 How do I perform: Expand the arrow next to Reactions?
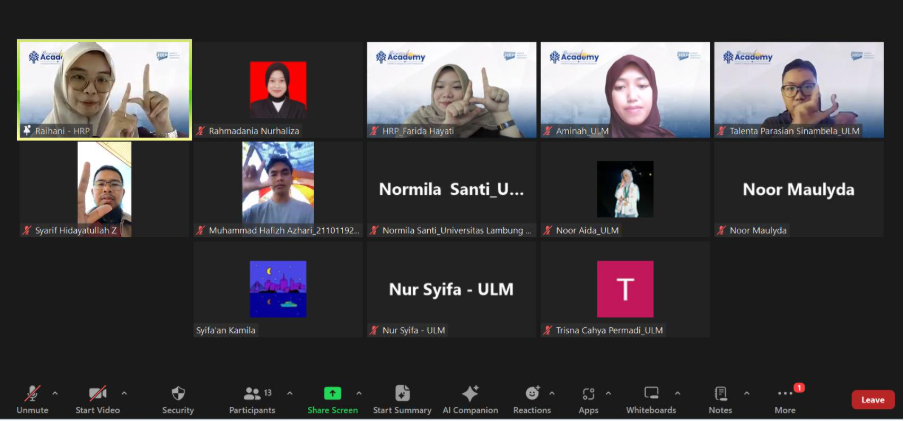click(x=552, y=393)
